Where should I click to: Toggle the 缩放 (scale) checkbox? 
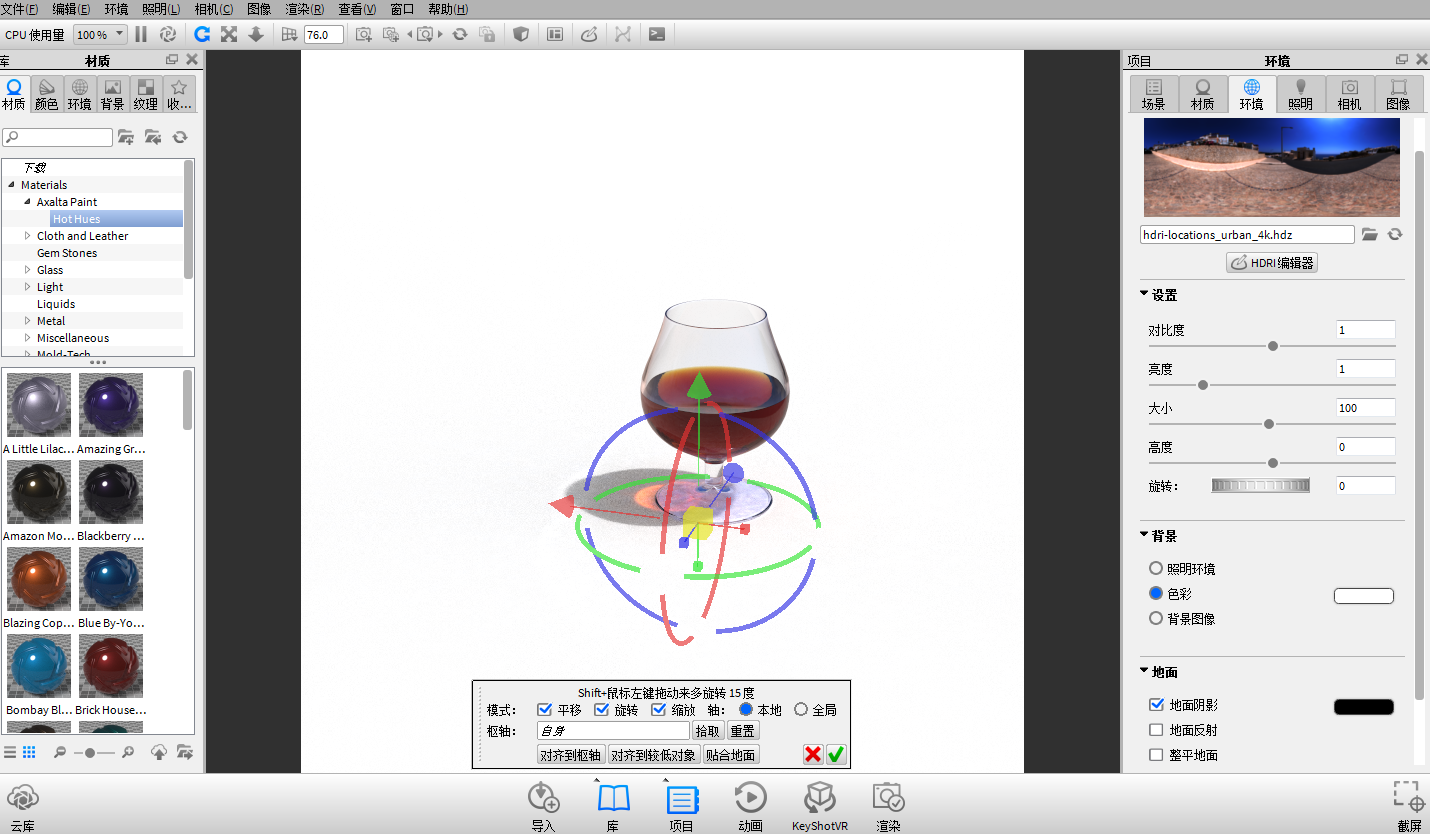(x=659, y=710)
